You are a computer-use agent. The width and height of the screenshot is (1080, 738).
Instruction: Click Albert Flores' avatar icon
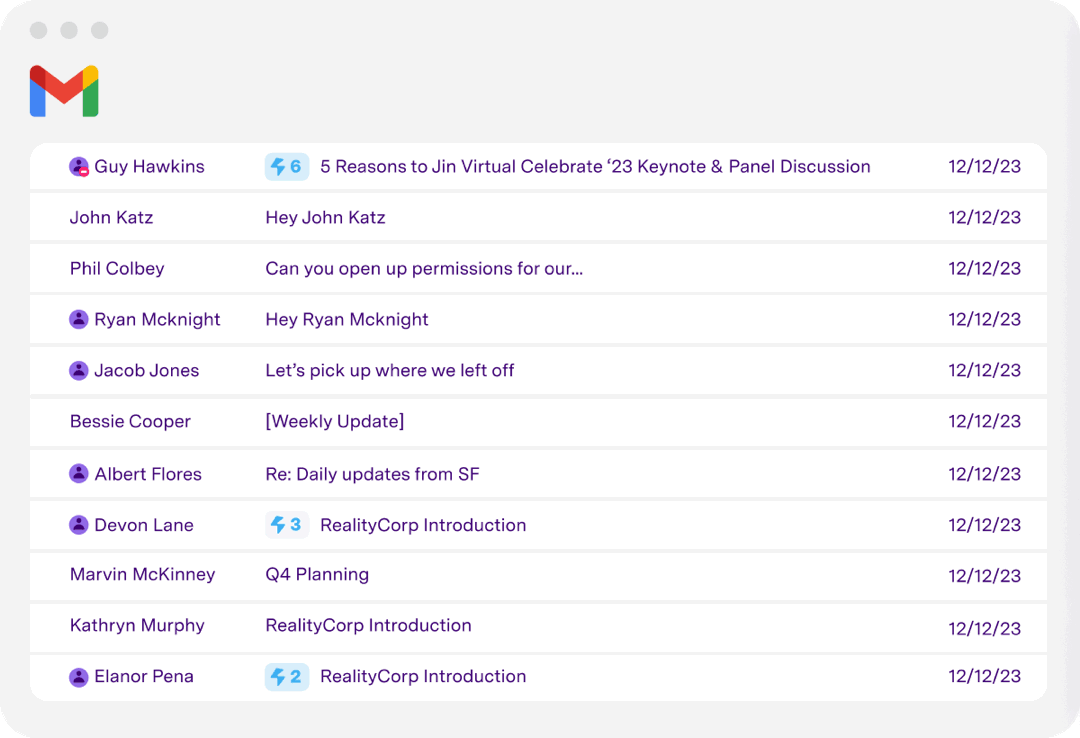[79, 473]
